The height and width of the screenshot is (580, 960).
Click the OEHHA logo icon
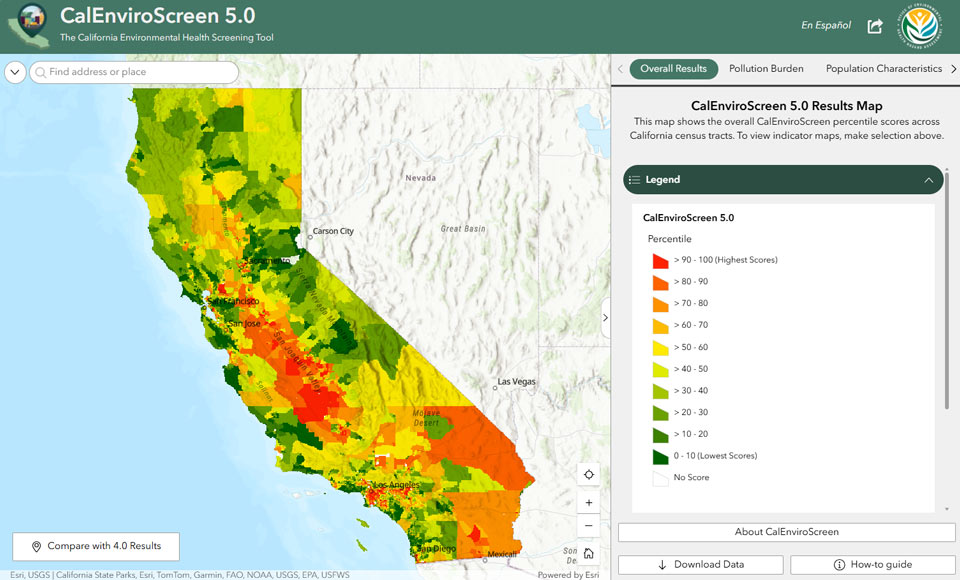click(x=920, y=26)
